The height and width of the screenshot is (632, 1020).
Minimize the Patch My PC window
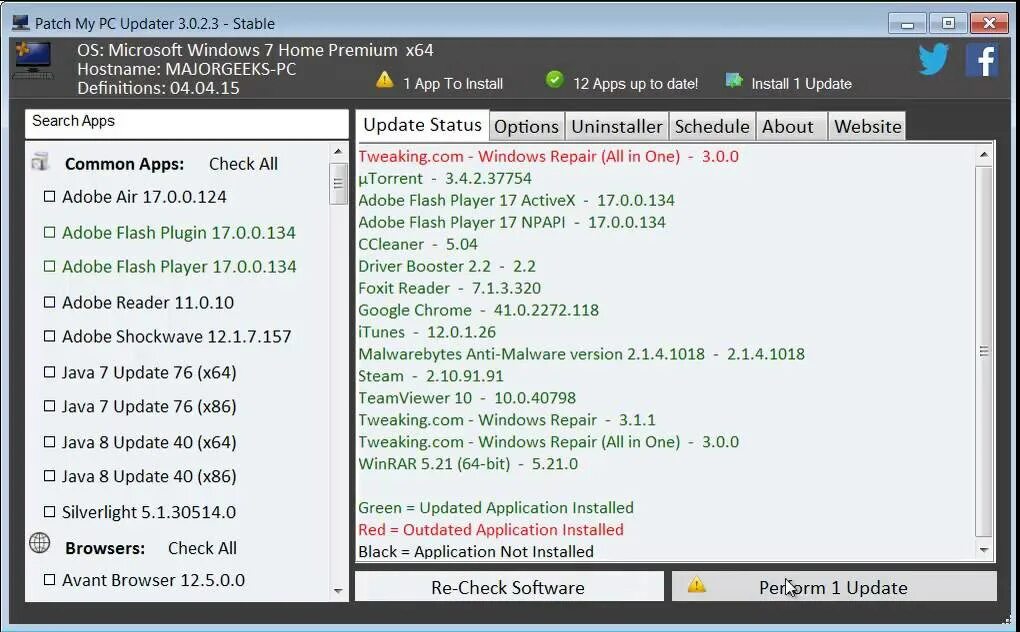907,23
